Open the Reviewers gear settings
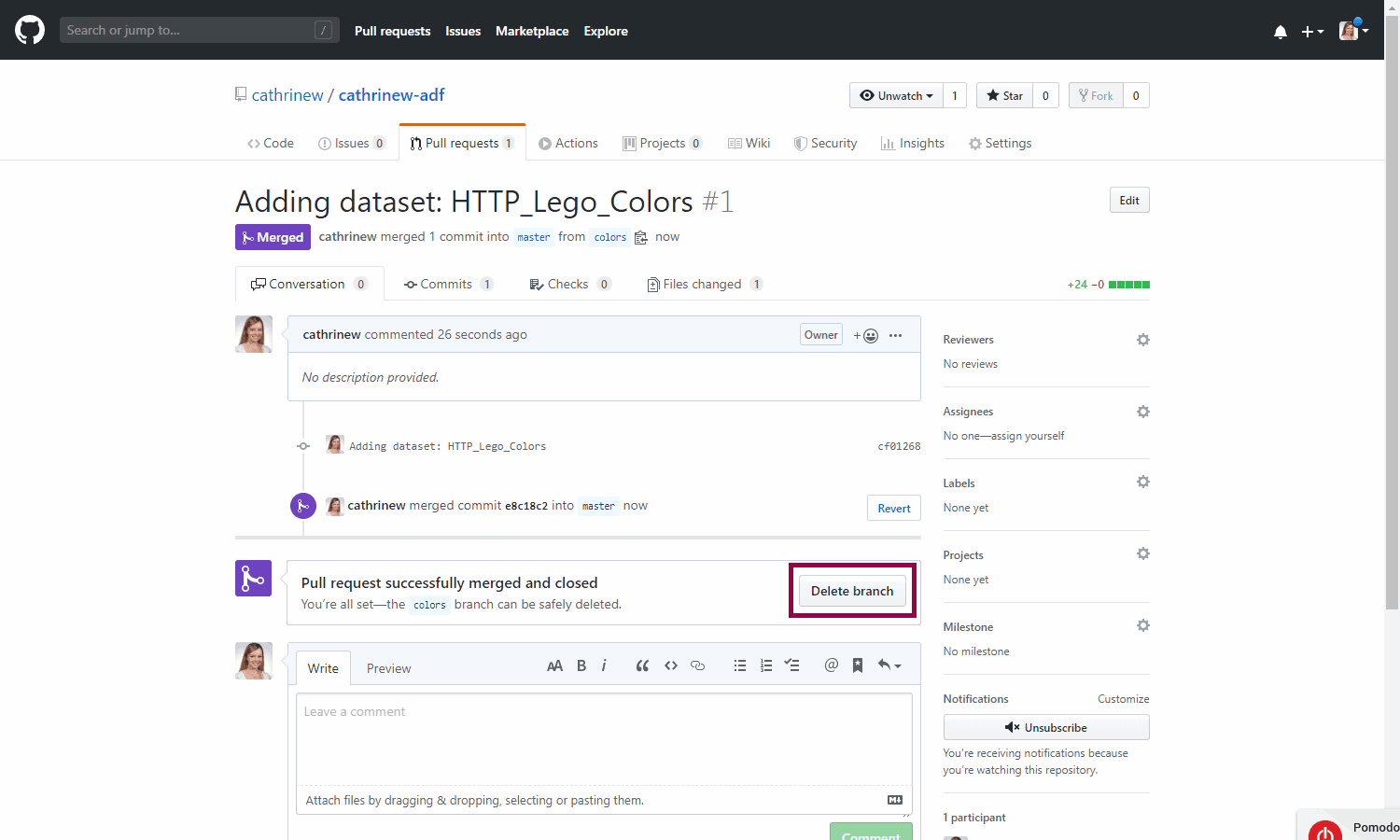The width and height of the screenshot is (1400, 840). pyautogui.click(x=1142, y=340)
